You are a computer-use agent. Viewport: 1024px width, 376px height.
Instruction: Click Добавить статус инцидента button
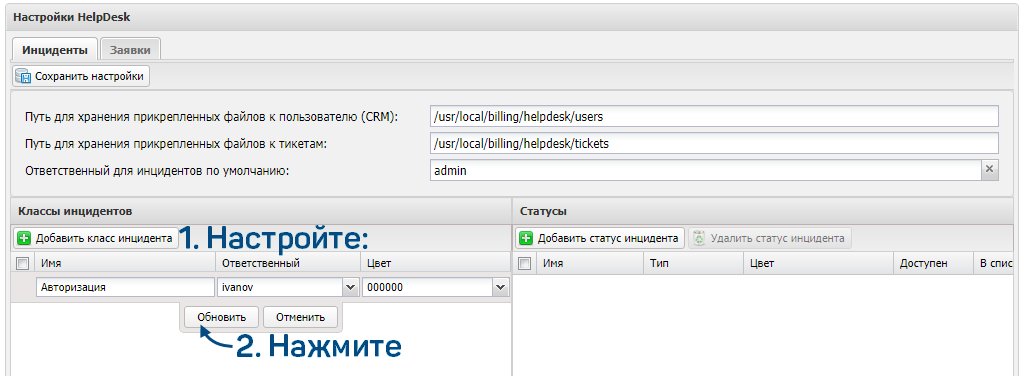coord(600,238)
